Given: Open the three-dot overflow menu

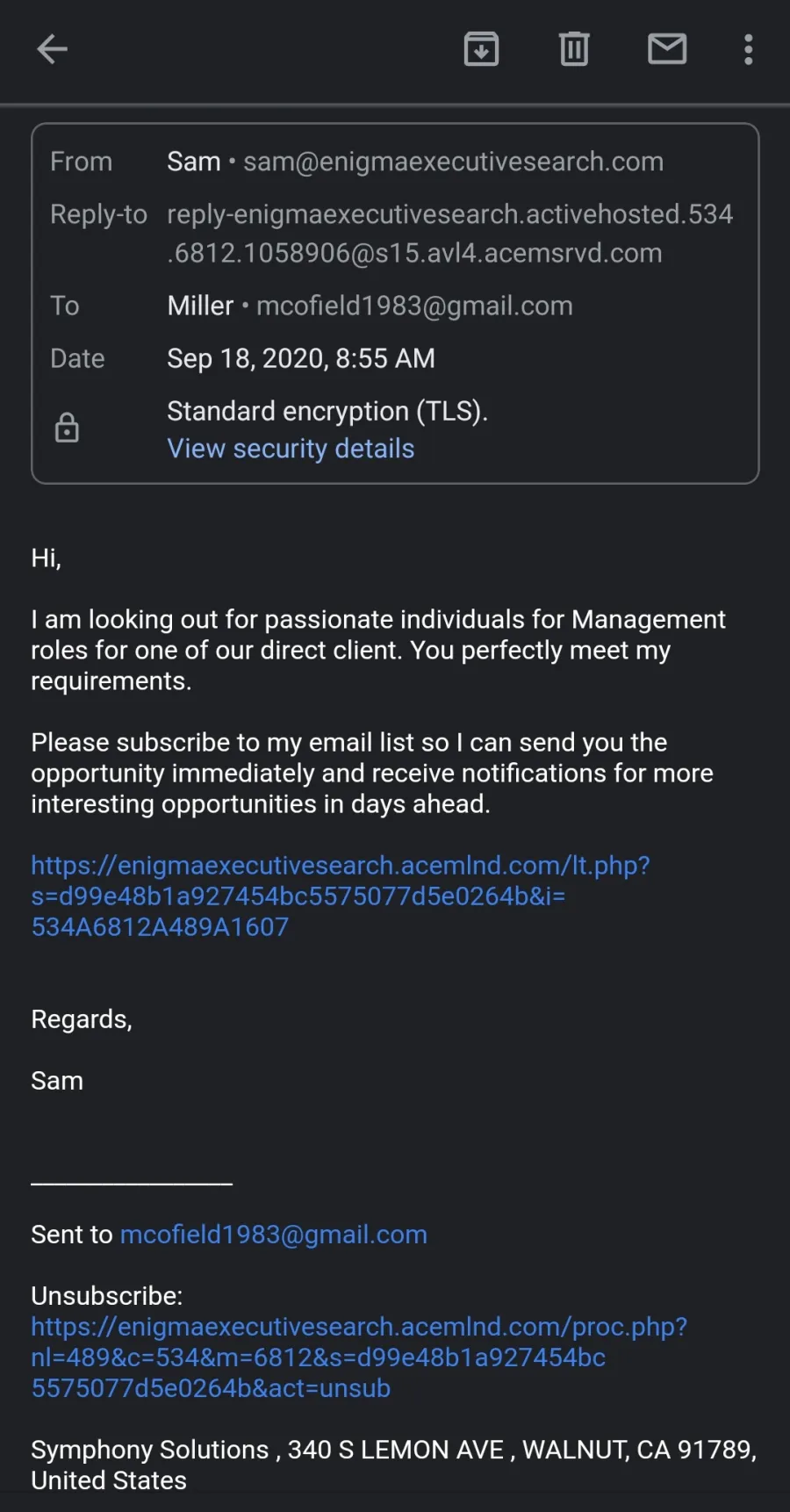Looking at the screenshot, I should point(749,49).
